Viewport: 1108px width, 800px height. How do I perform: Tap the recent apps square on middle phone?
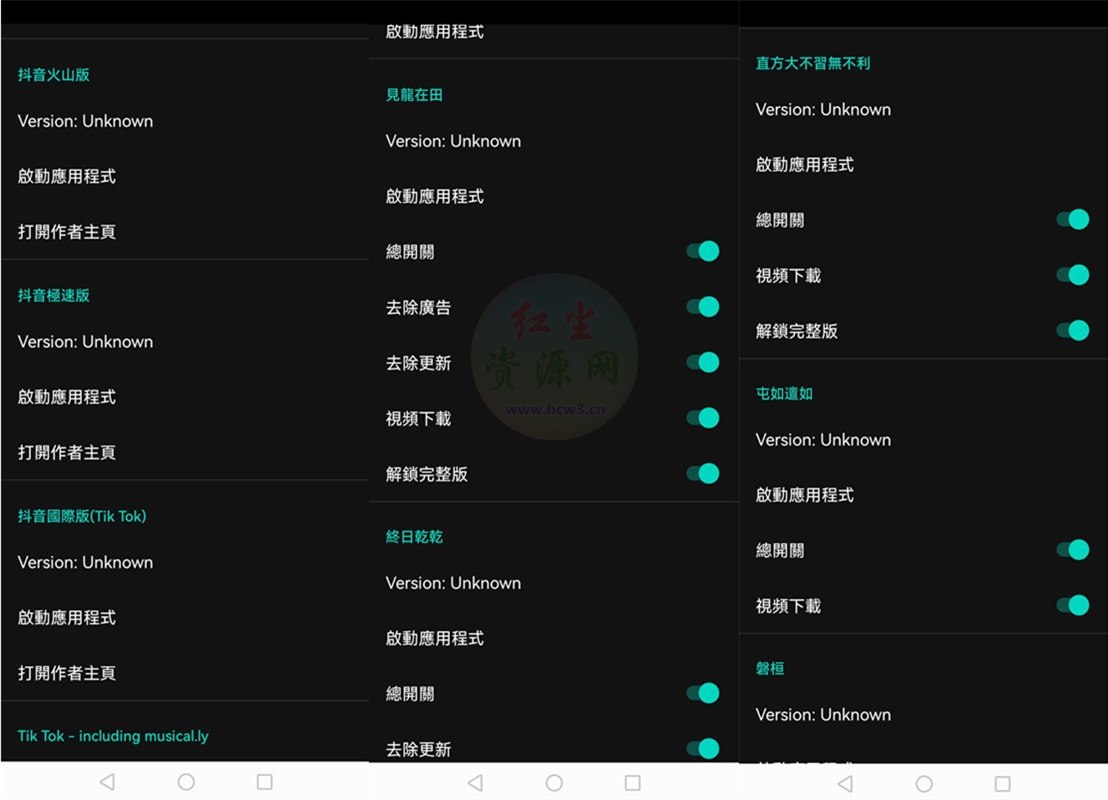click(x=632, y=782)
